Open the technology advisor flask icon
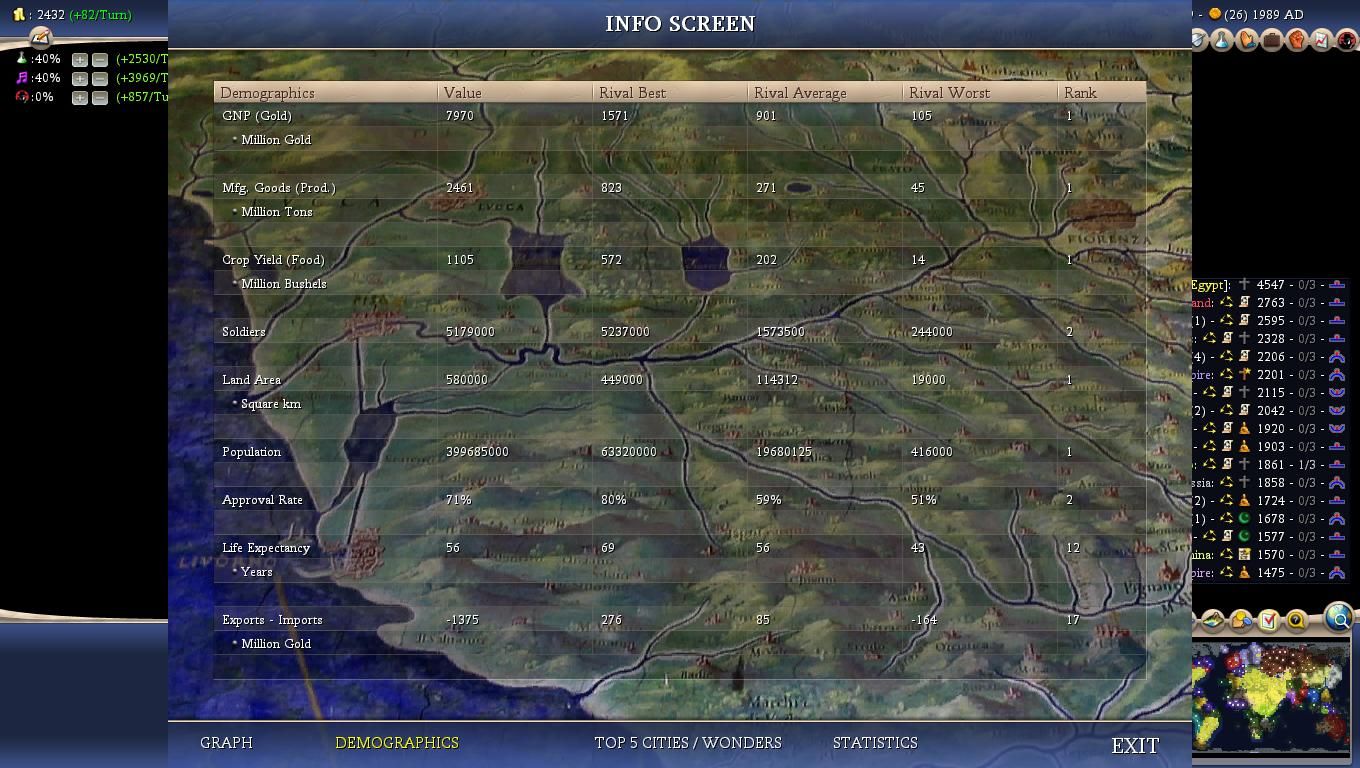 [x=1222, y=40]
